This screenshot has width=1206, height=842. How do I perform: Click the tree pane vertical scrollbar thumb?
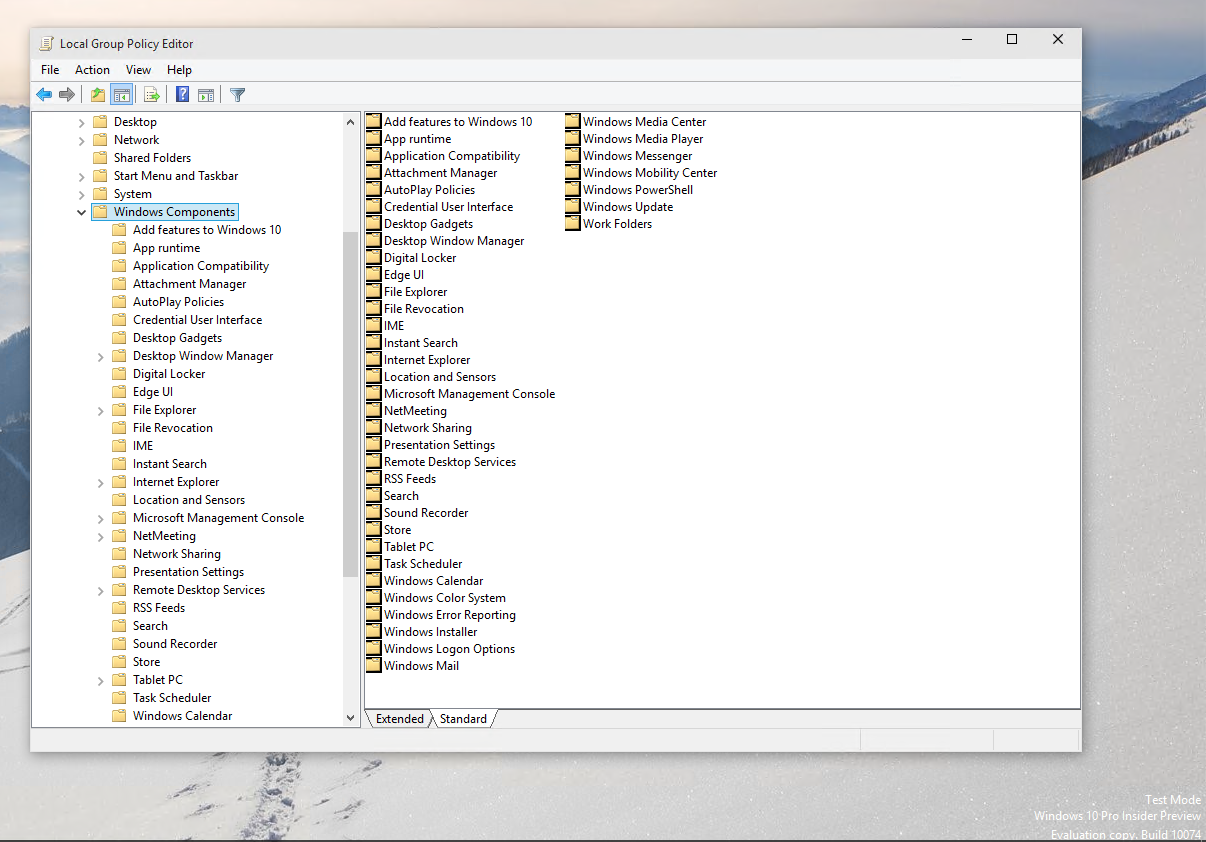tap(350, 404)
